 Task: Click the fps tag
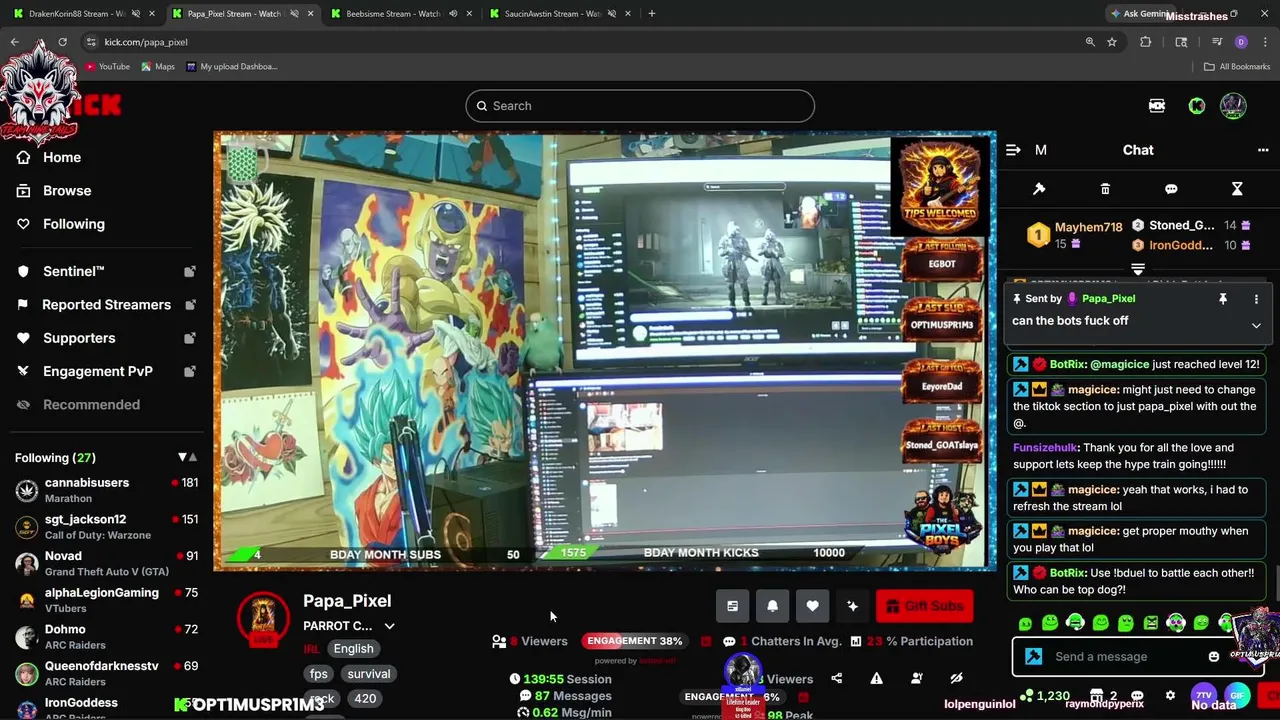pos(318,674)
